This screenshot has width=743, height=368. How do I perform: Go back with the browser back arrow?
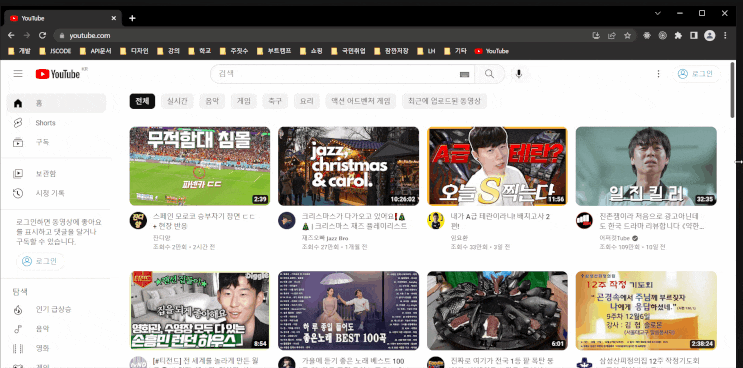(x=11, y=36)
